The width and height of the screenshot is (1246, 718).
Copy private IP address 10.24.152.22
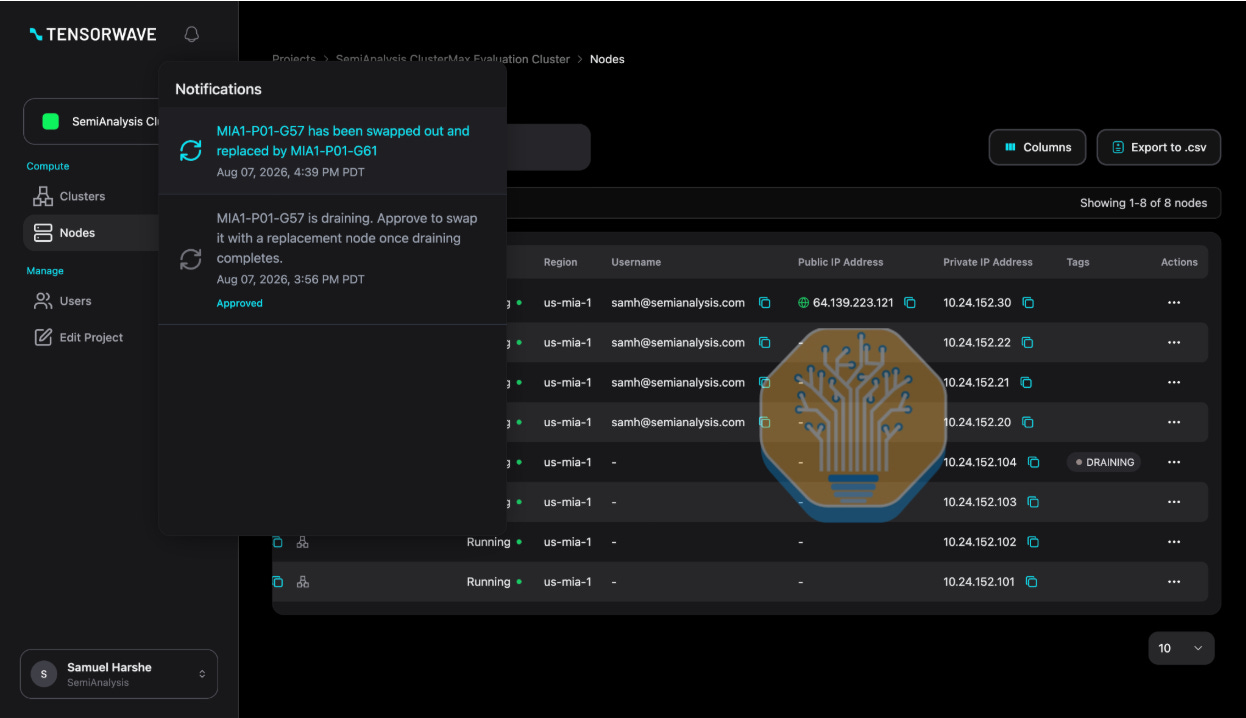click(x=1027, y=342)
